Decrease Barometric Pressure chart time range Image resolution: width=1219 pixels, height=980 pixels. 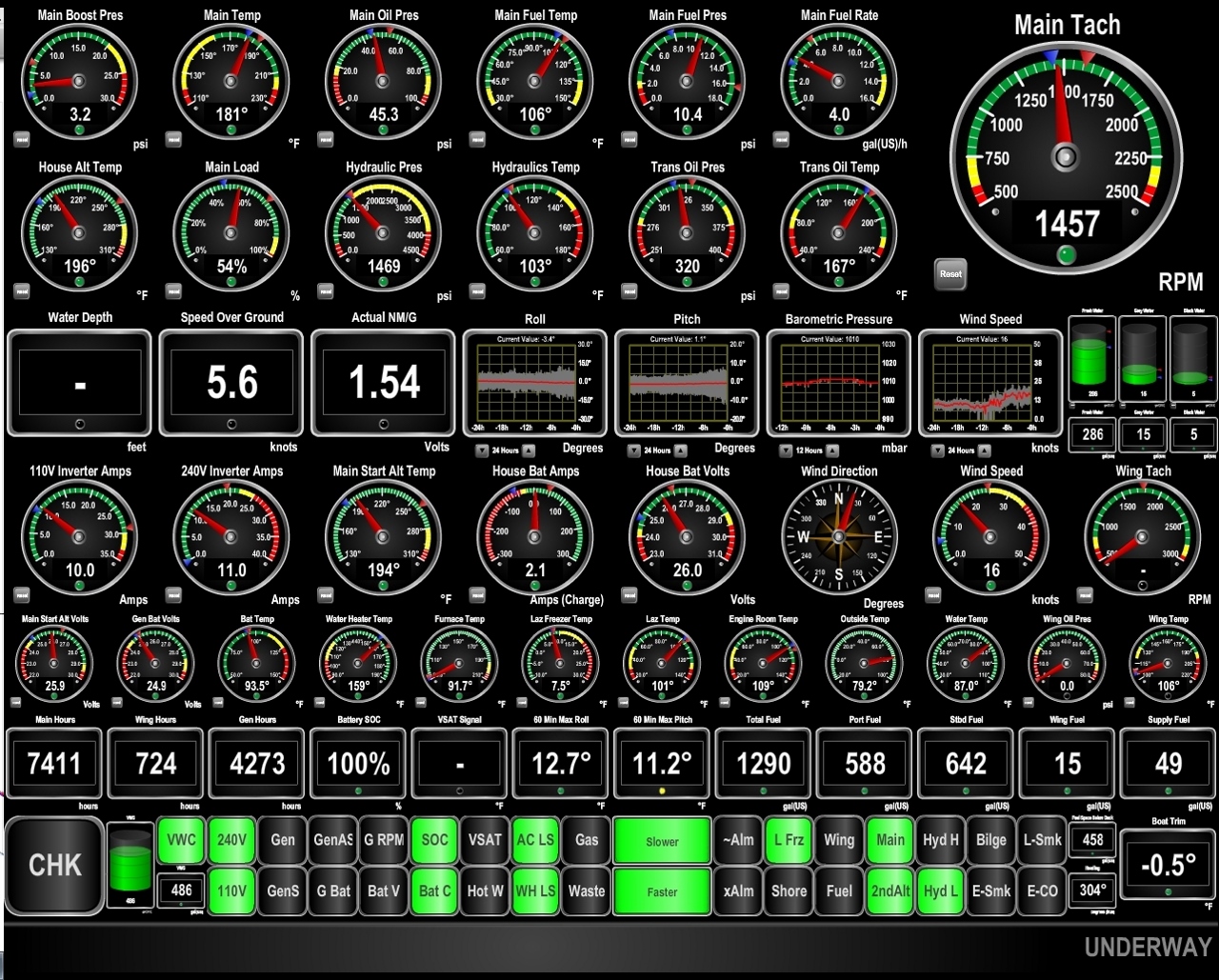(787, 450)
